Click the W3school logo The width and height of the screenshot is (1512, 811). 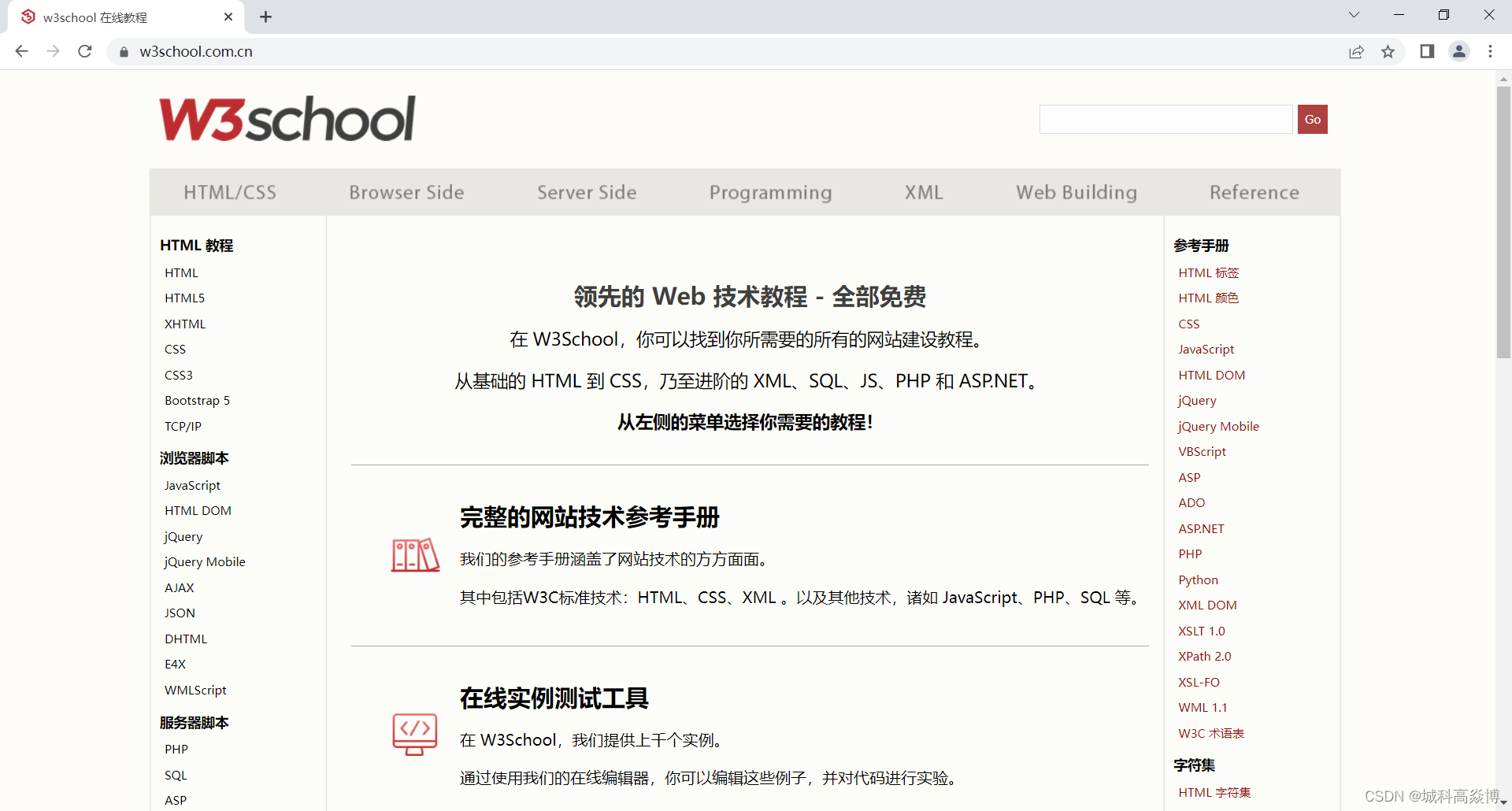click(x=287, y=119)
